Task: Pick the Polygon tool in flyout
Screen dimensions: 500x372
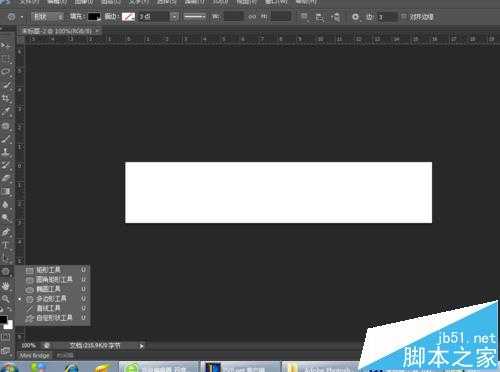Action: [52, 299]
